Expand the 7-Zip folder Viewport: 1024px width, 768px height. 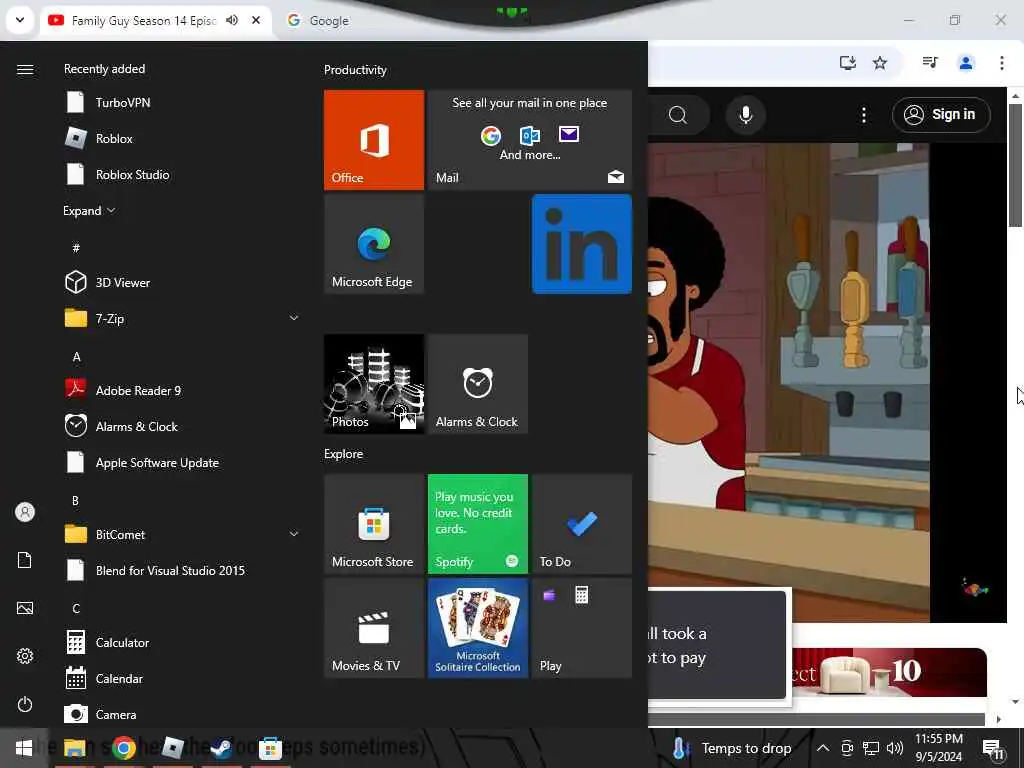[x=294, y=318]
